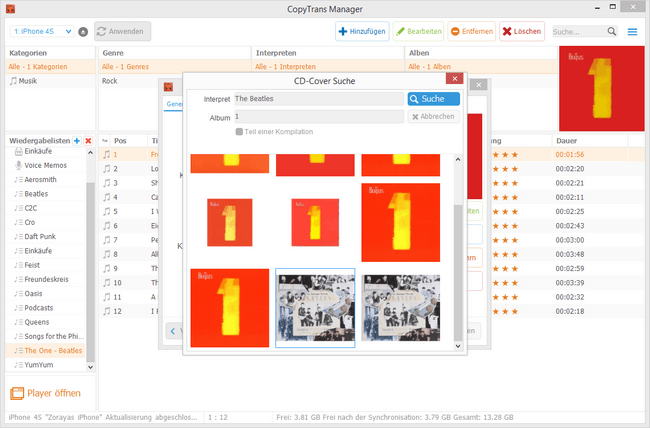Select the large red cover in middle row

click(x=400, y=222)
